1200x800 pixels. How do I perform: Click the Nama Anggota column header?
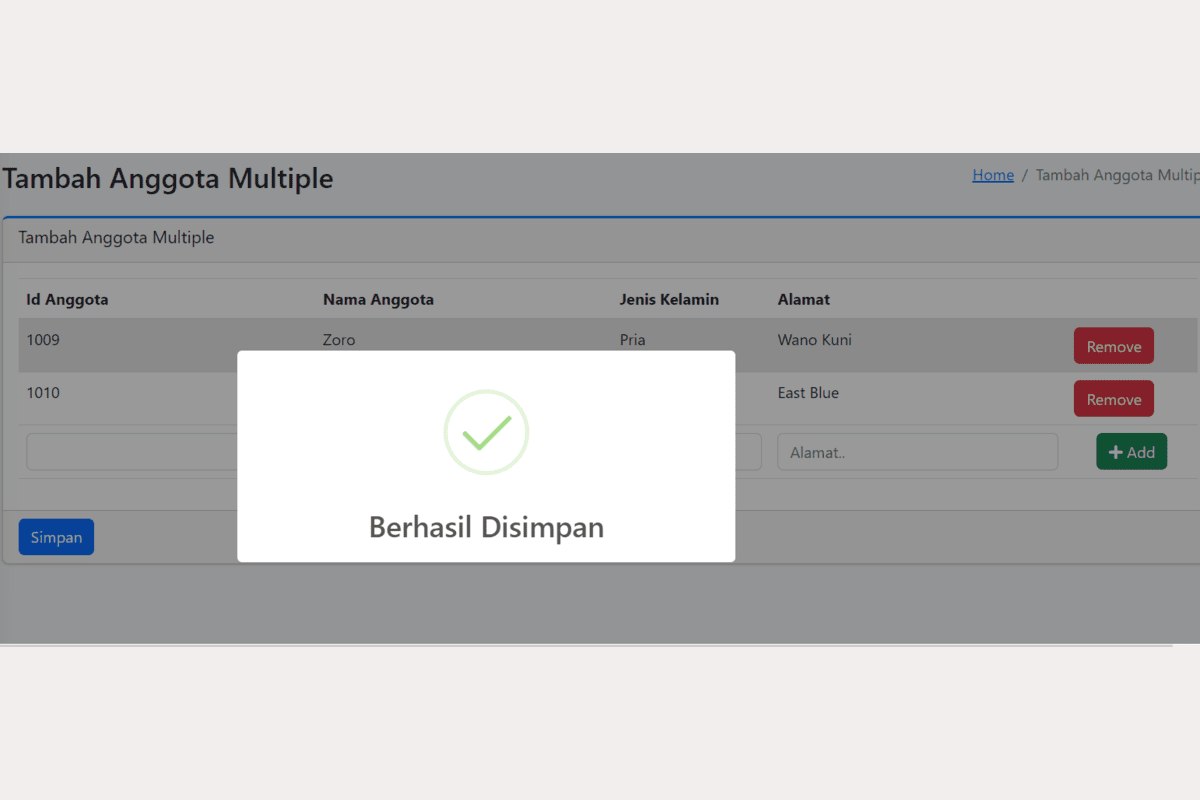(x=378, y=299)
